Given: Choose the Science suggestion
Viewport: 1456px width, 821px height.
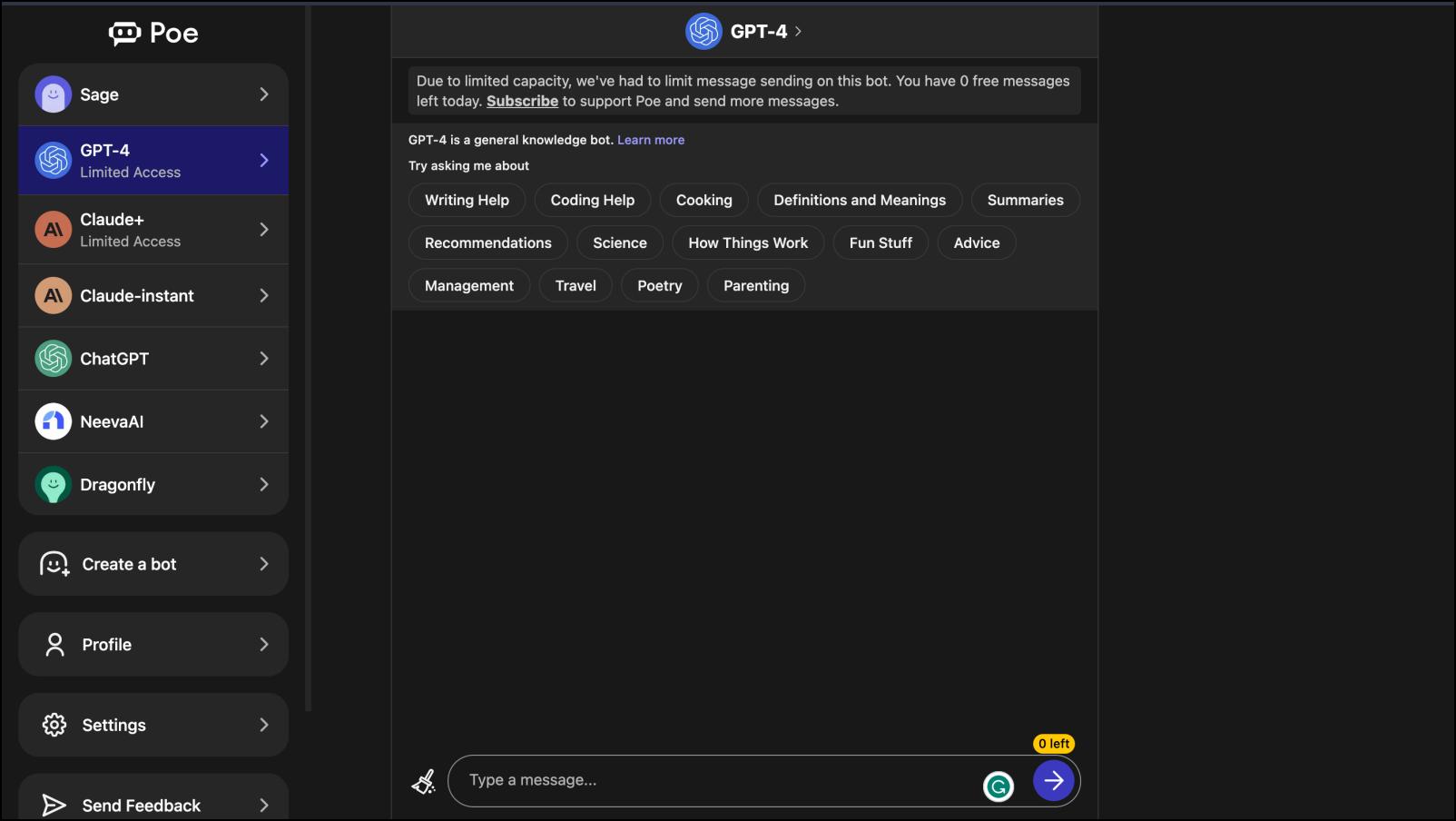Looking at the screenshot, I should (x=620, y=242).
